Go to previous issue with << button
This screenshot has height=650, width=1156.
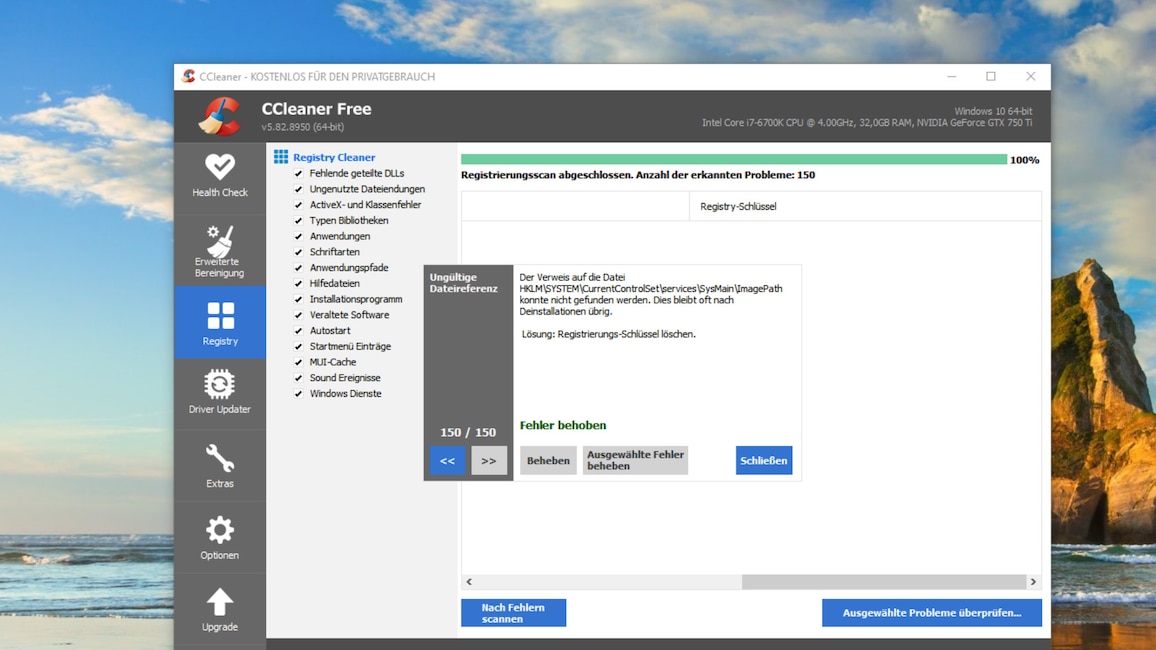[x=448, y=461]
